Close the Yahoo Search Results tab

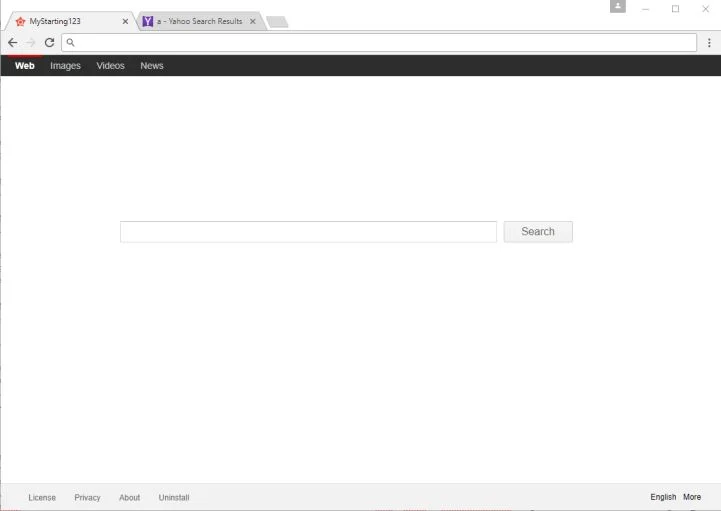point(252,21)
